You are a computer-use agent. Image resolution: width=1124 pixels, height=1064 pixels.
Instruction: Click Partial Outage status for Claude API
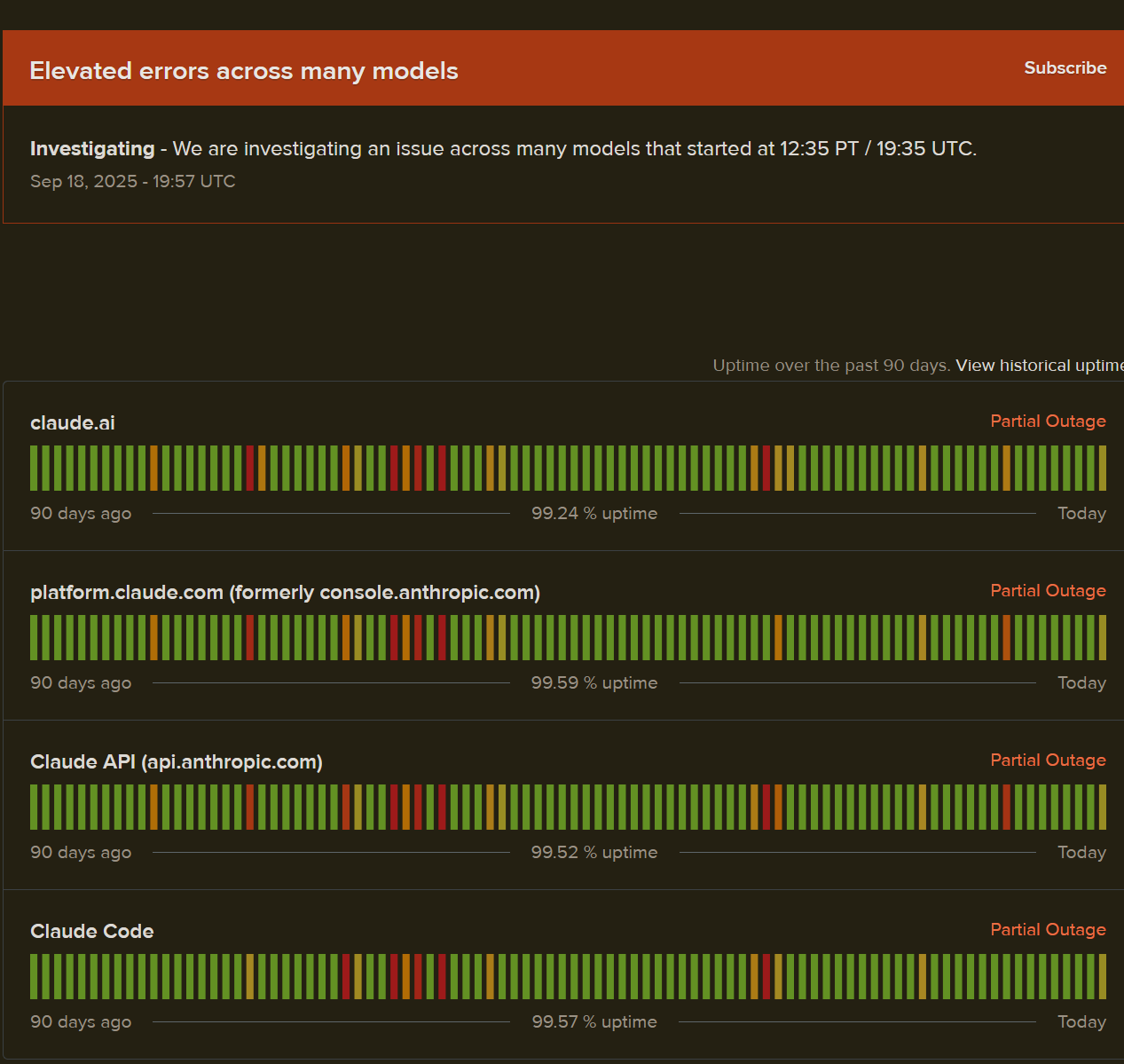point(1048,761)
